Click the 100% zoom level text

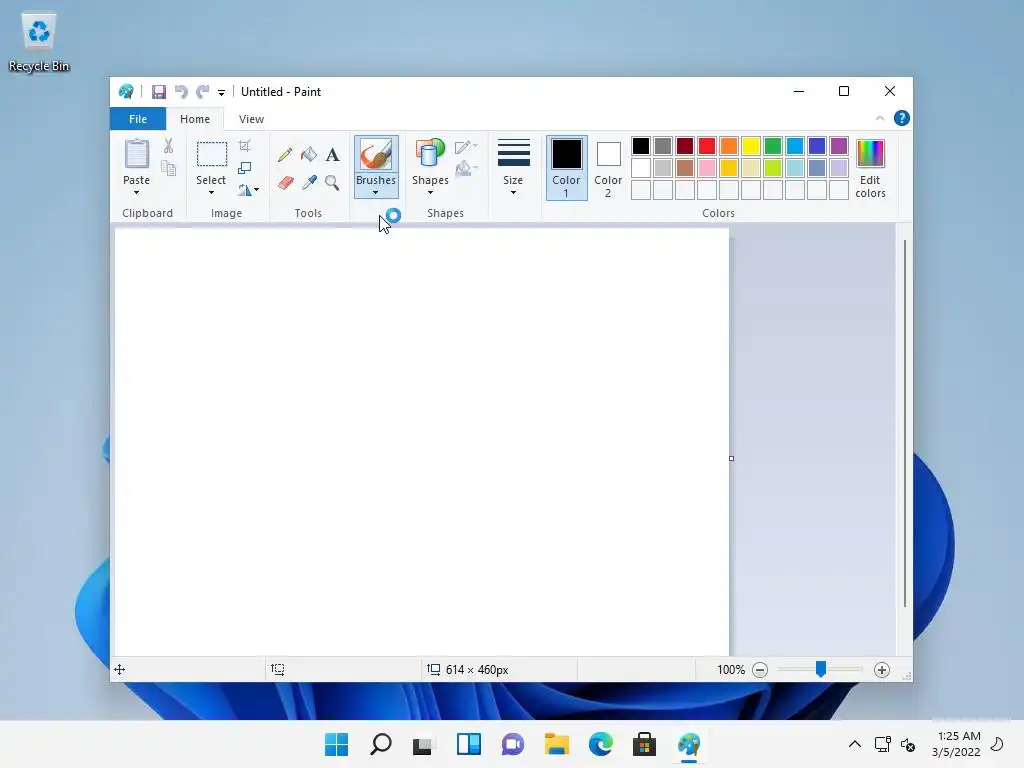pyautogui.click(x=731, y=670)
